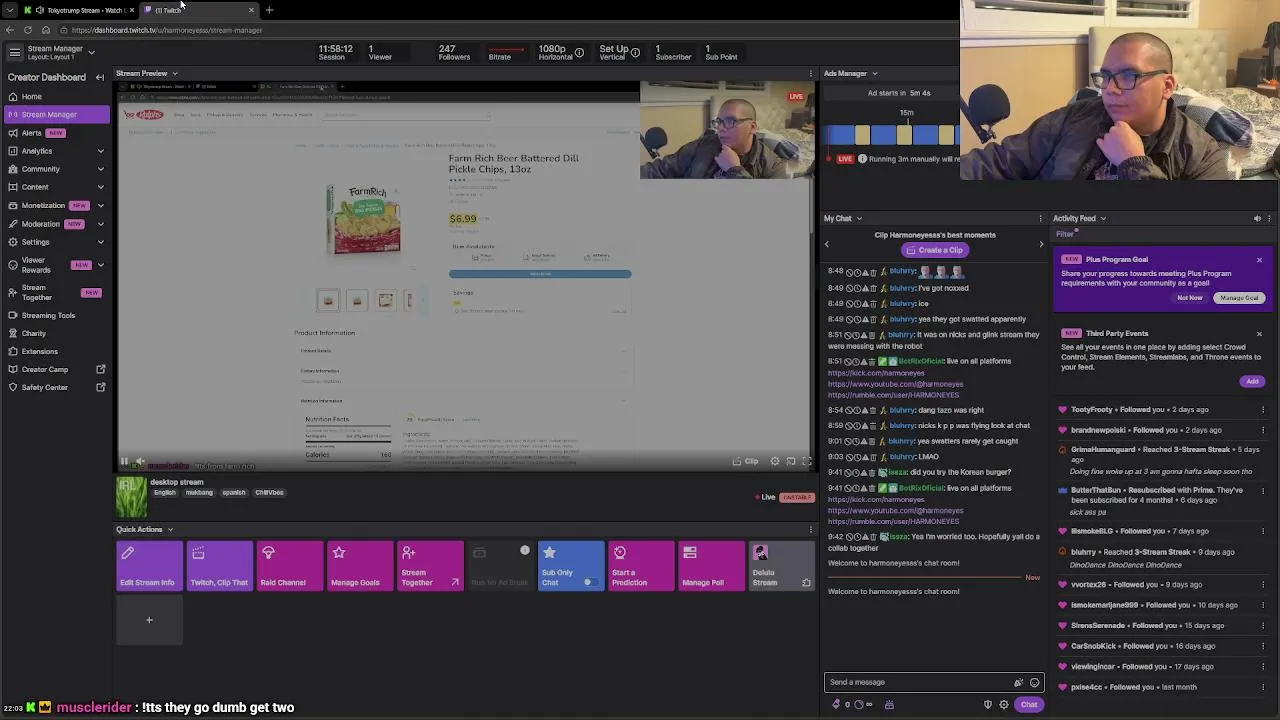Viewport: 1280px width, 720px height.
Task: Open the Activity Feed Filter
Action: click(1066, 234)
